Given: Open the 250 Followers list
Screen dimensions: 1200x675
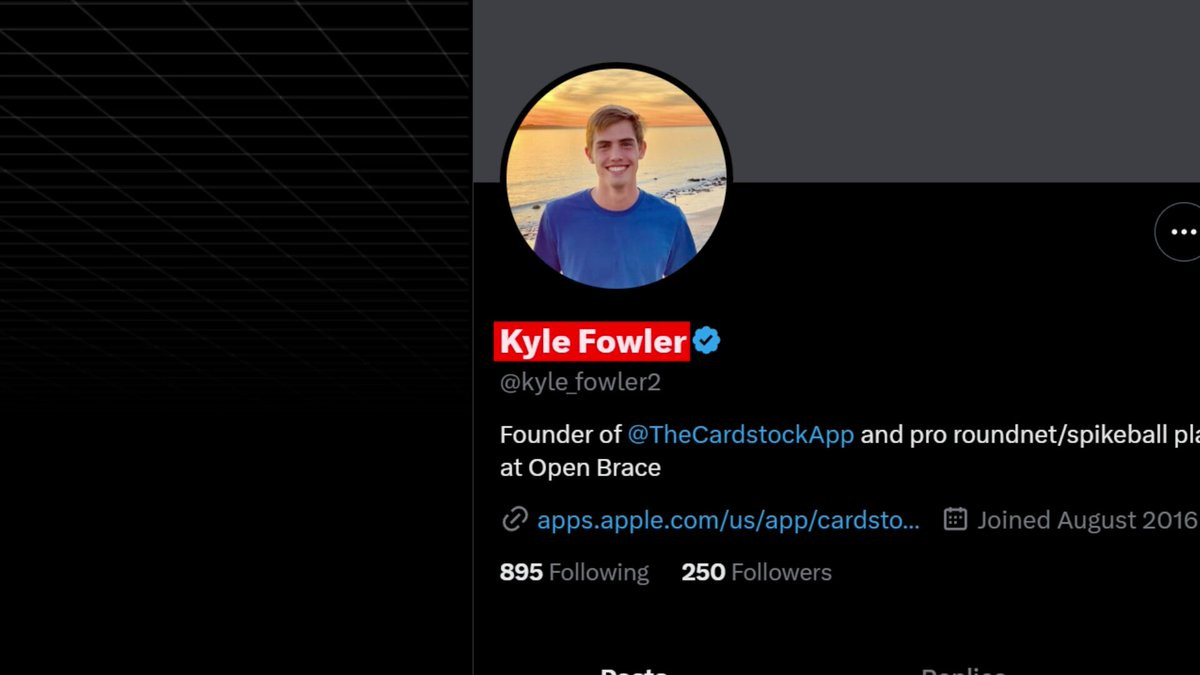Looking at the screenshot, I should point(756,572).
